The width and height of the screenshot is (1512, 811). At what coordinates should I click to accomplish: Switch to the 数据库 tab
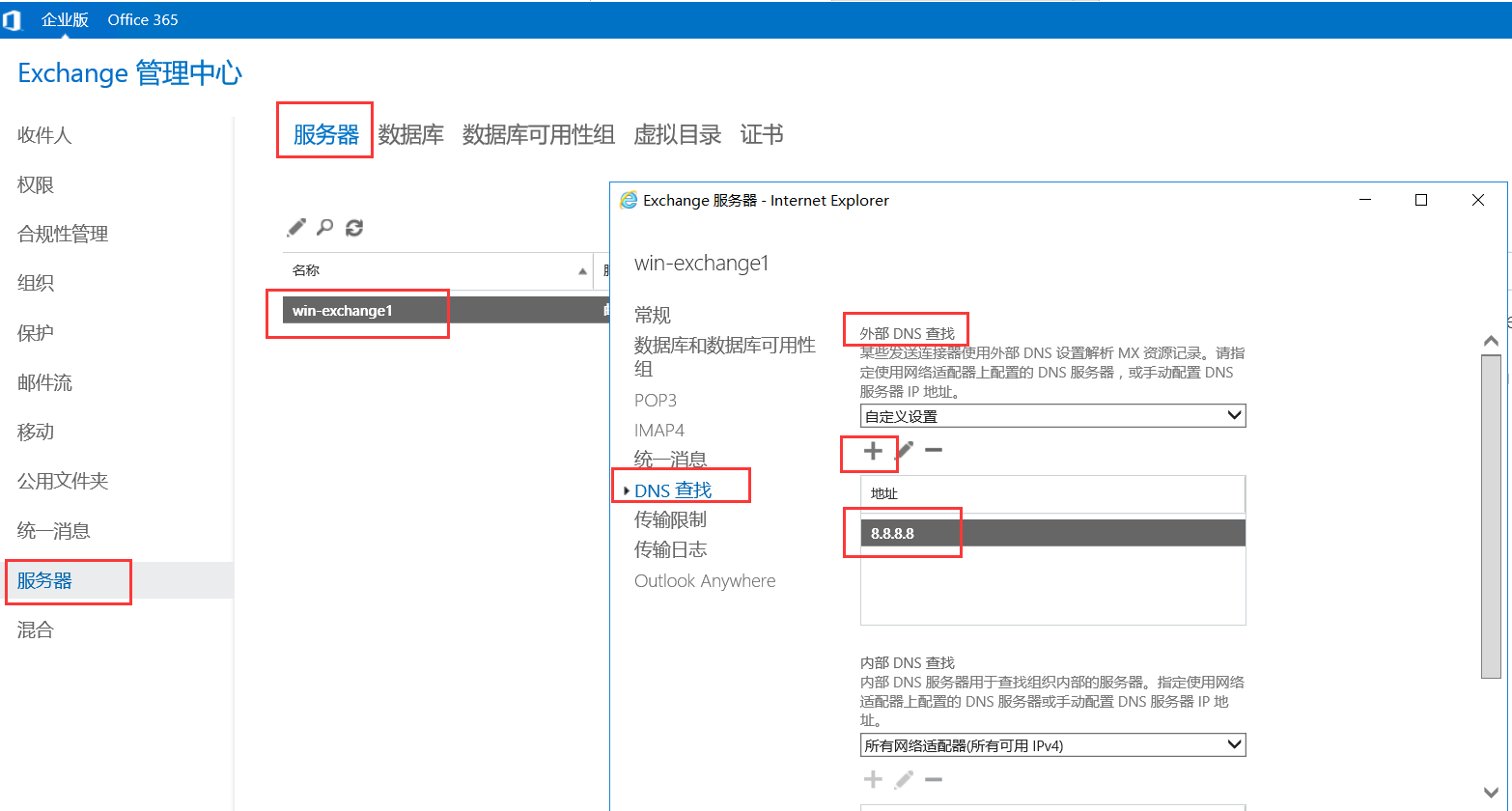[411, 134]
